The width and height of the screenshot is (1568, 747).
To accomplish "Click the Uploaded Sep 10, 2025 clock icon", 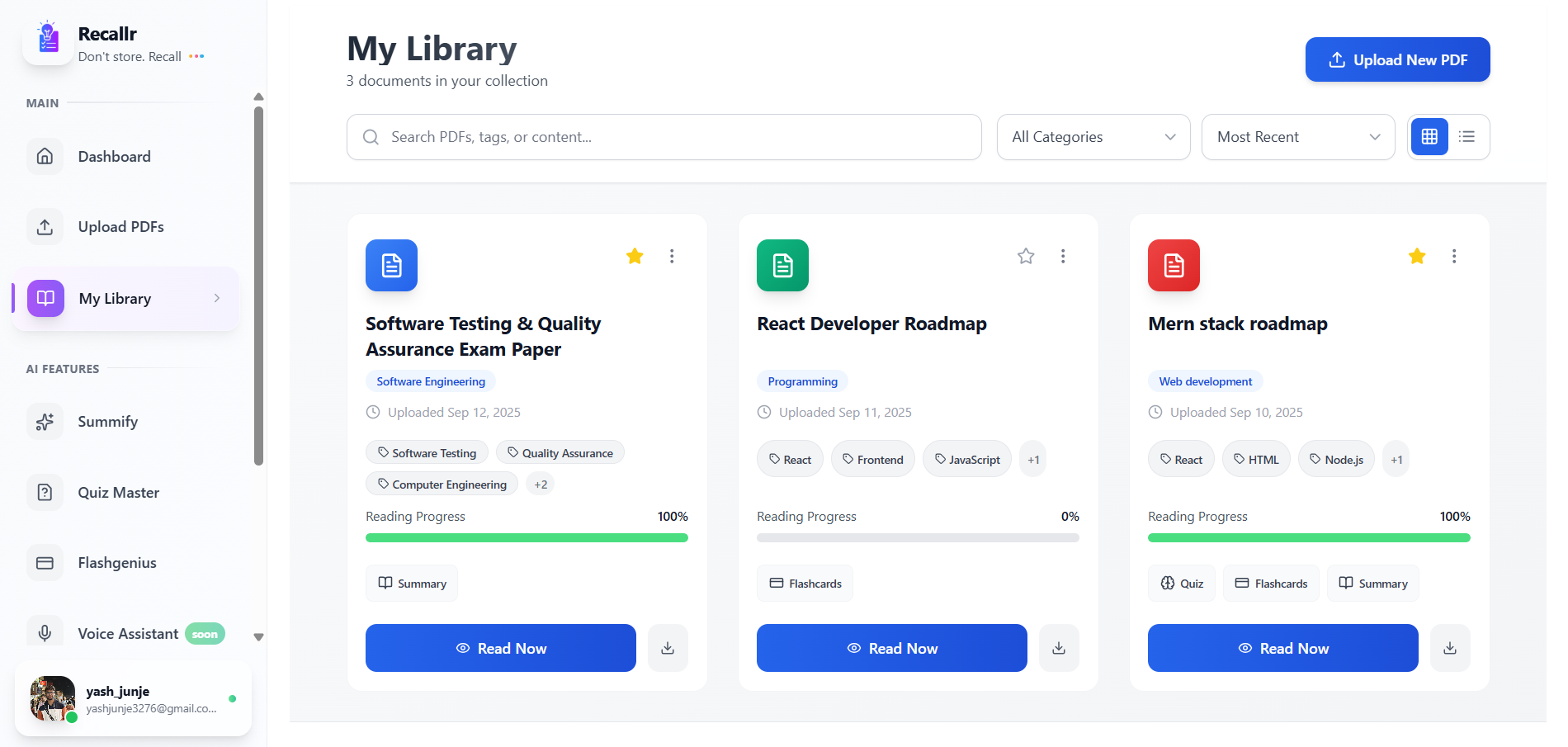I will tap(1155, 412).
